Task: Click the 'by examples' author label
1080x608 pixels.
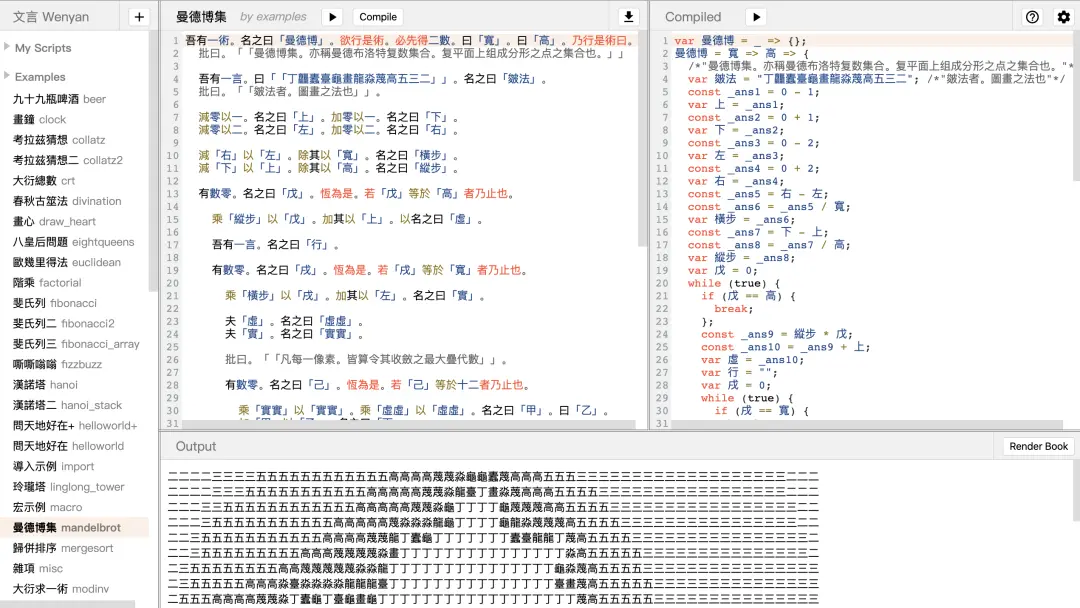Action: pyautogui.click(x=273, y=17)
